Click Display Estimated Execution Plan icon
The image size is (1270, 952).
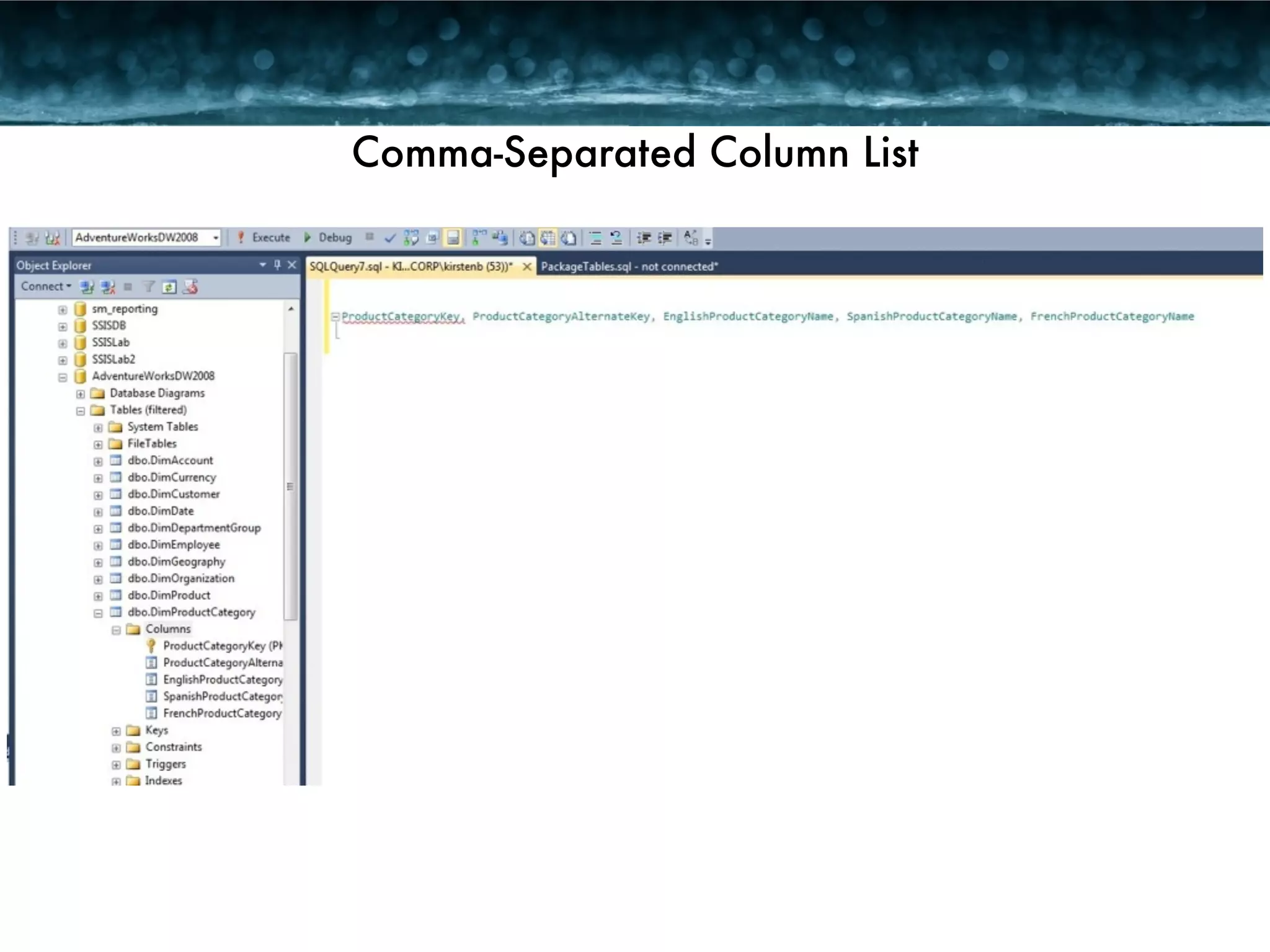click(x=411, y=238)
